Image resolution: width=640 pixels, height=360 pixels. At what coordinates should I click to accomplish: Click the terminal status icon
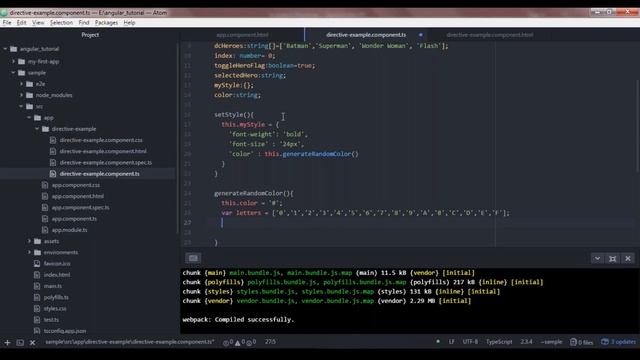pyautogui.click(x=20, y=342)
